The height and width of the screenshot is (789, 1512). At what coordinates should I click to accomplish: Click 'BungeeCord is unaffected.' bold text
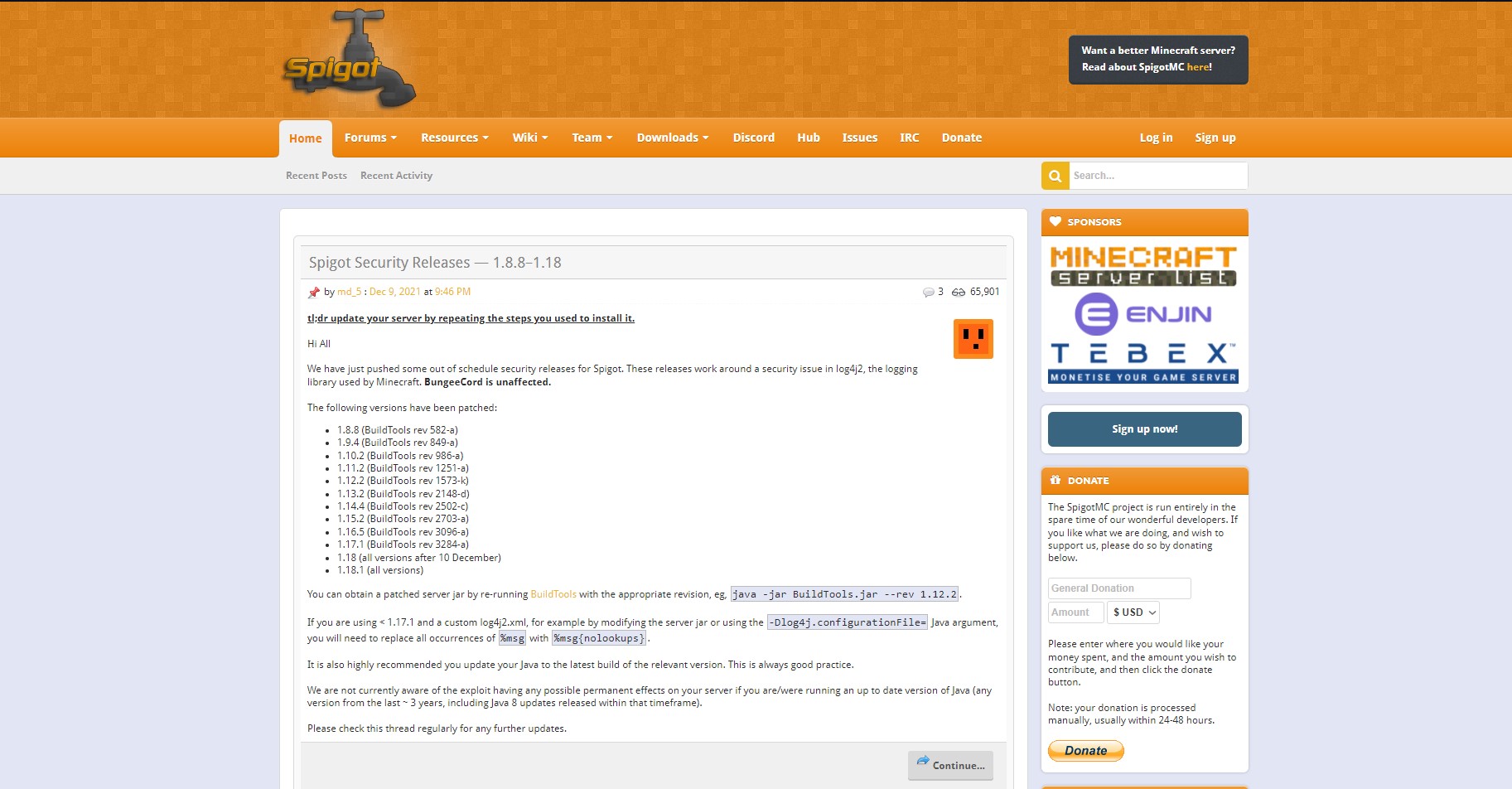[x=487, y=382]
